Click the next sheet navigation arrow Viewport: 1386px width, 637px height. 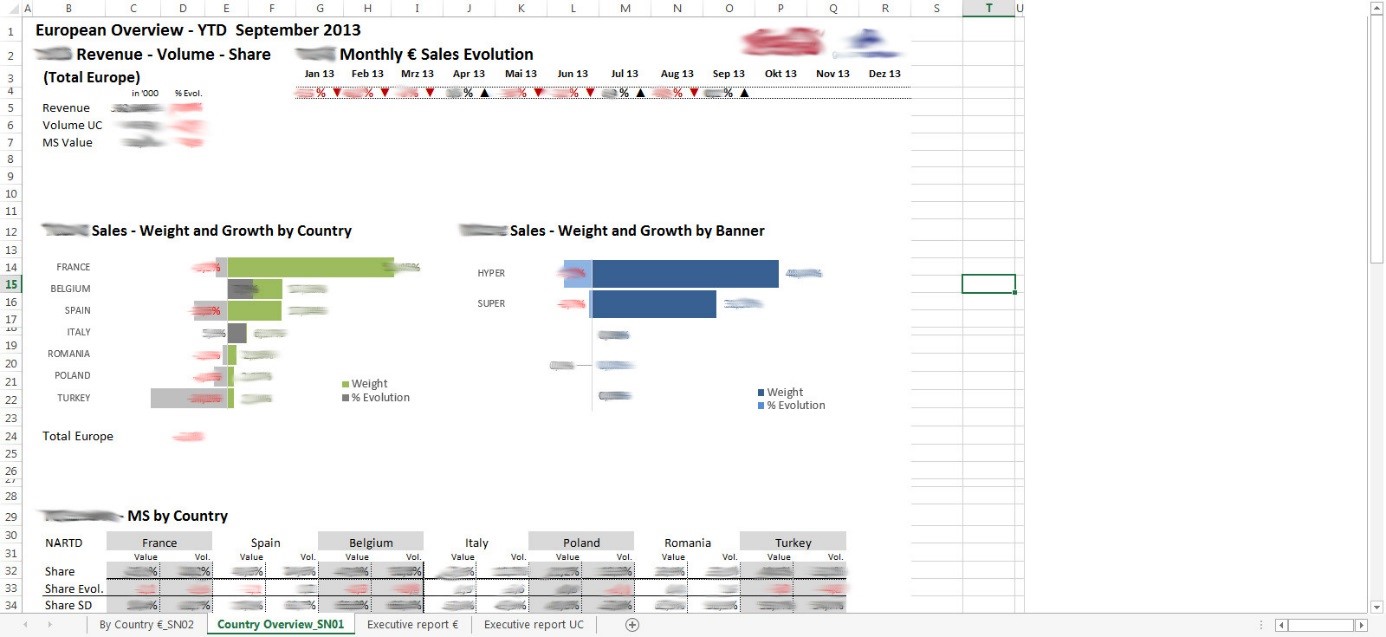48,625
